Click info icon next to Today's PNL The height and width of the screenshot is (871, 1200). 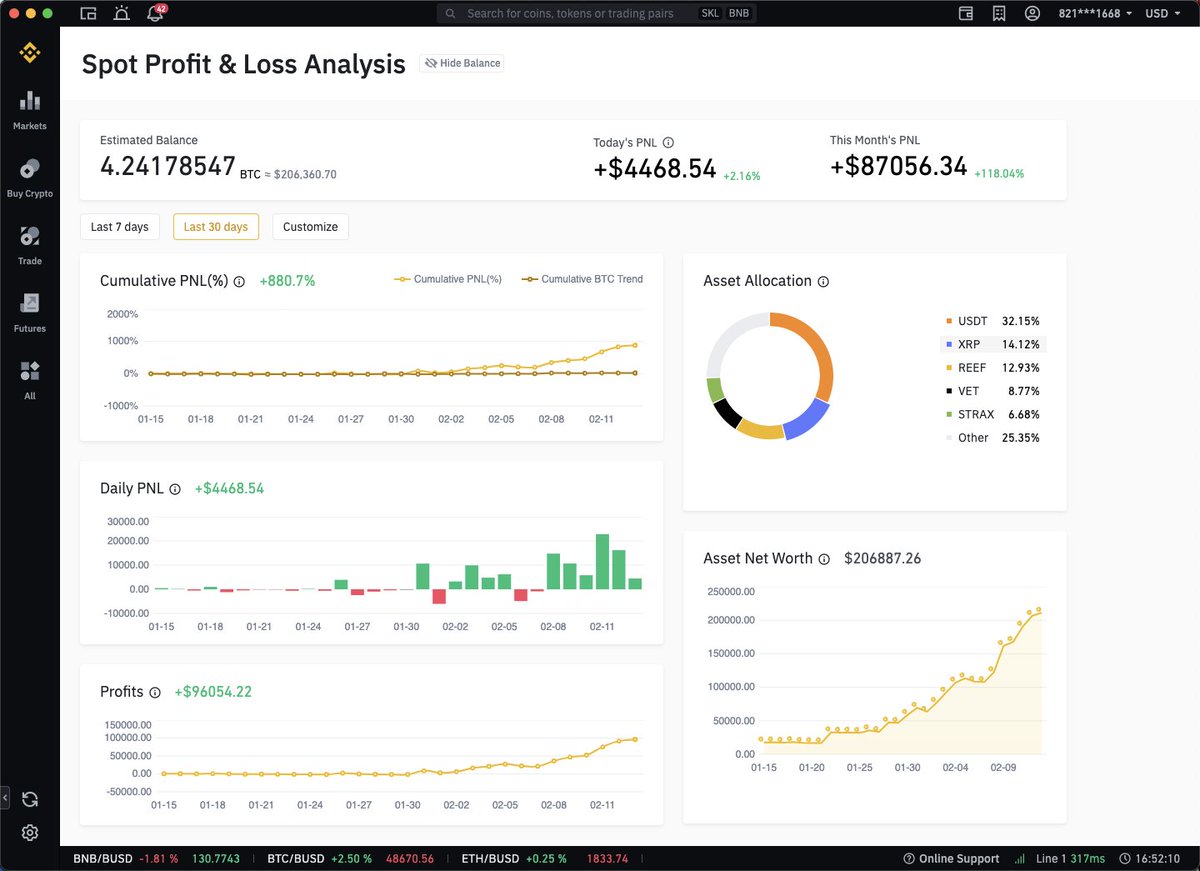click(x=668, y=143)
